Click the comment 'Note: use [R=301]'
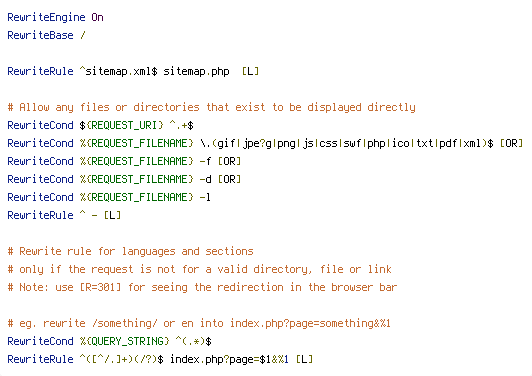The height and width of the screenshot is (376, 532). click(x=202, y=287)
